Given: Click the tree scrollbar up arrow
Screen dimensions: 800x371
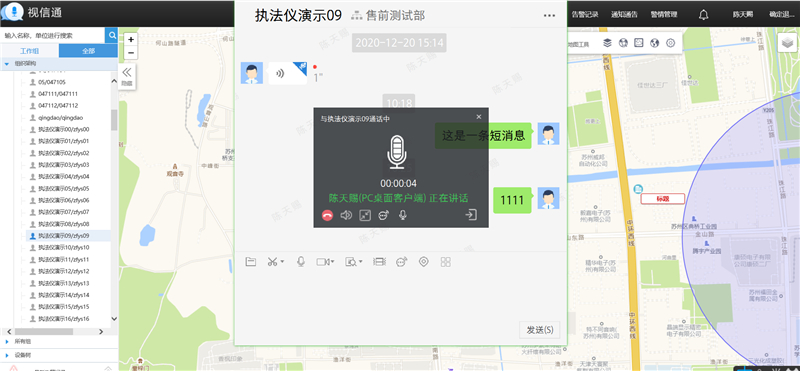Looking at the screenshot, I should click(x=114, y=81).
